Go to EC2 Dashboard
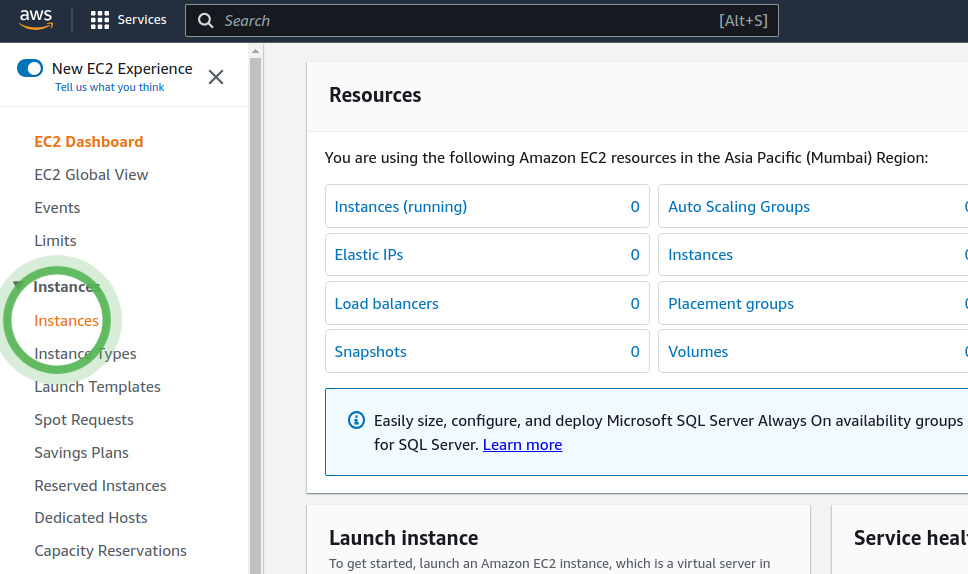This screenshot has width=968, height=574. pyautogui.click(x=88, y=142)
